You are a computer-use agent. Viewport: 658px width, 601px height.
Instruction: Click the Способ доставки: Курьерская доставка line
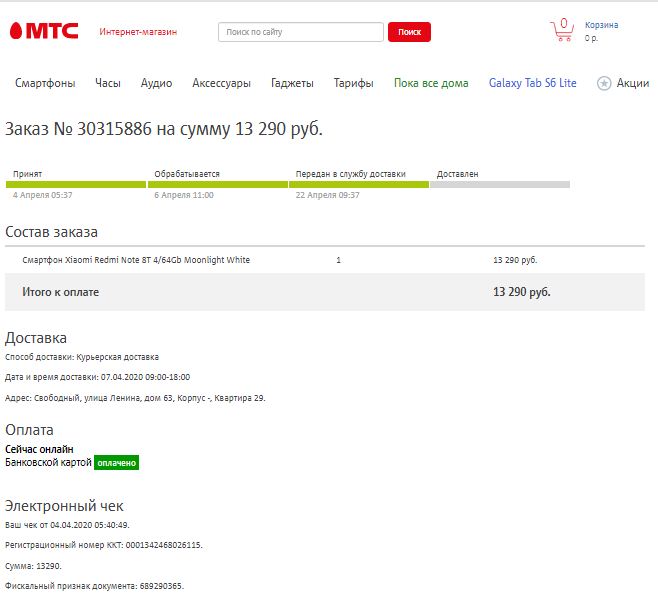click(x=82, y=357)
